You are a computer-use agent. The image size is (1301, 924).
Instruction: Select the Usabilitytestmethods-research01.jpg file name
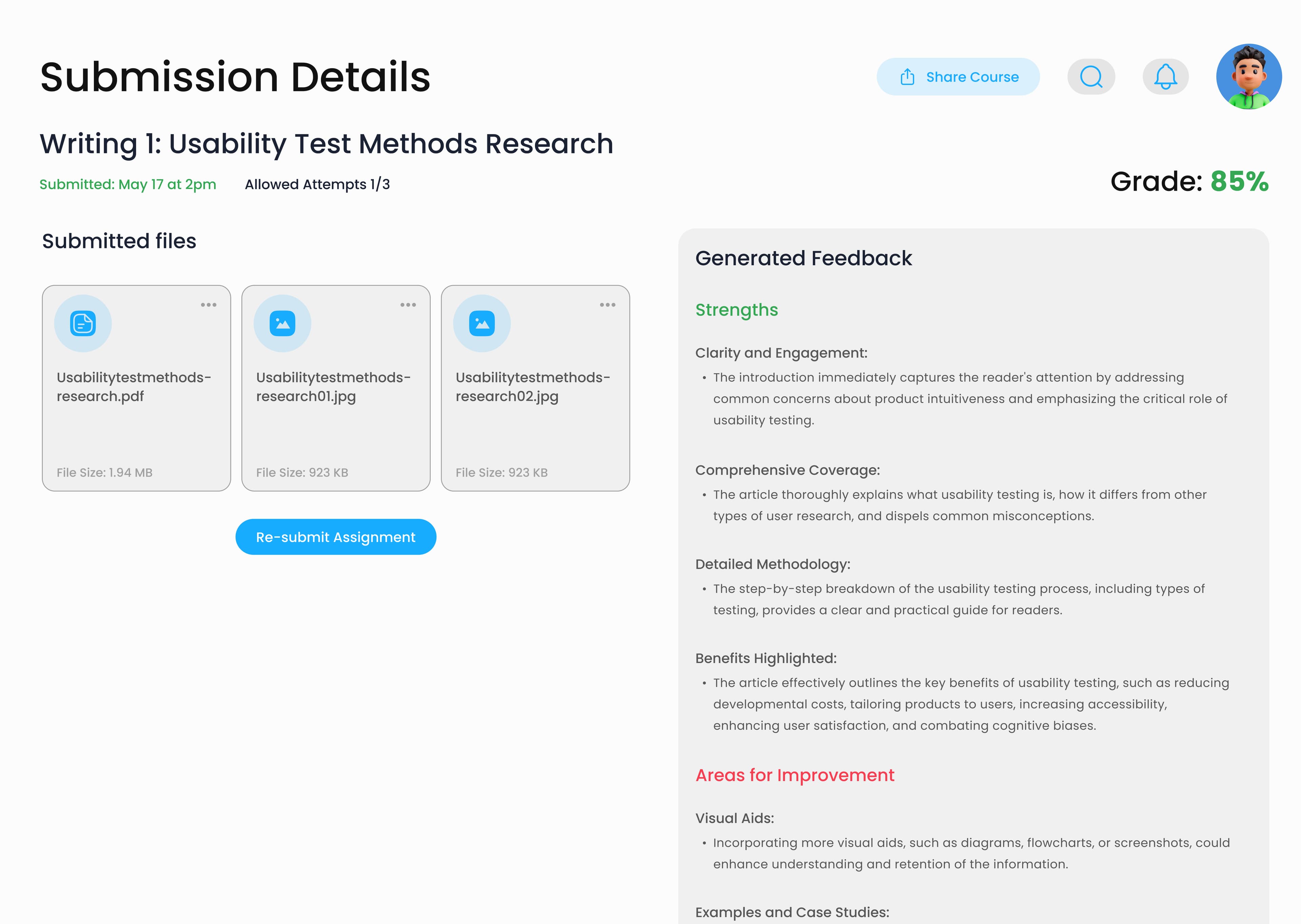tap(333, 387)
